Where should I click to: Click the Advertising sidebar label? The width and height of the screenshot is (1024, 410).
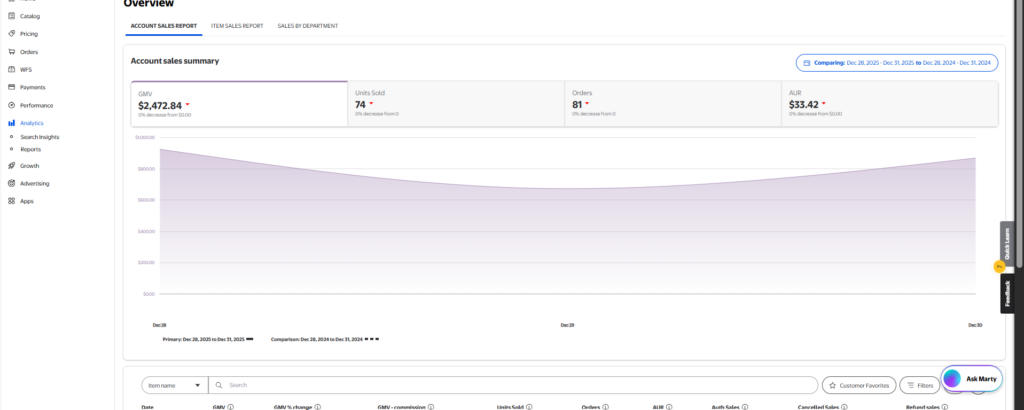tap(35, 183)
